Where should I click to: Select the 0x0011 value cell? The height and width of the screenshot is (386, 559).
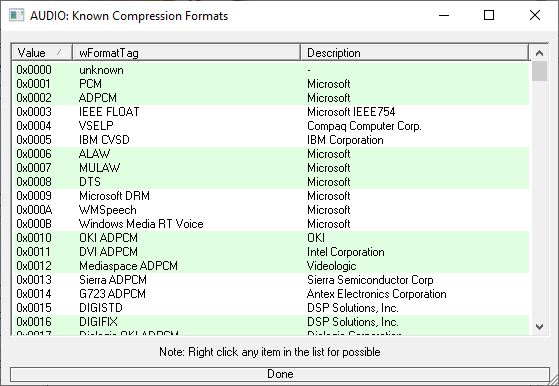34,252
